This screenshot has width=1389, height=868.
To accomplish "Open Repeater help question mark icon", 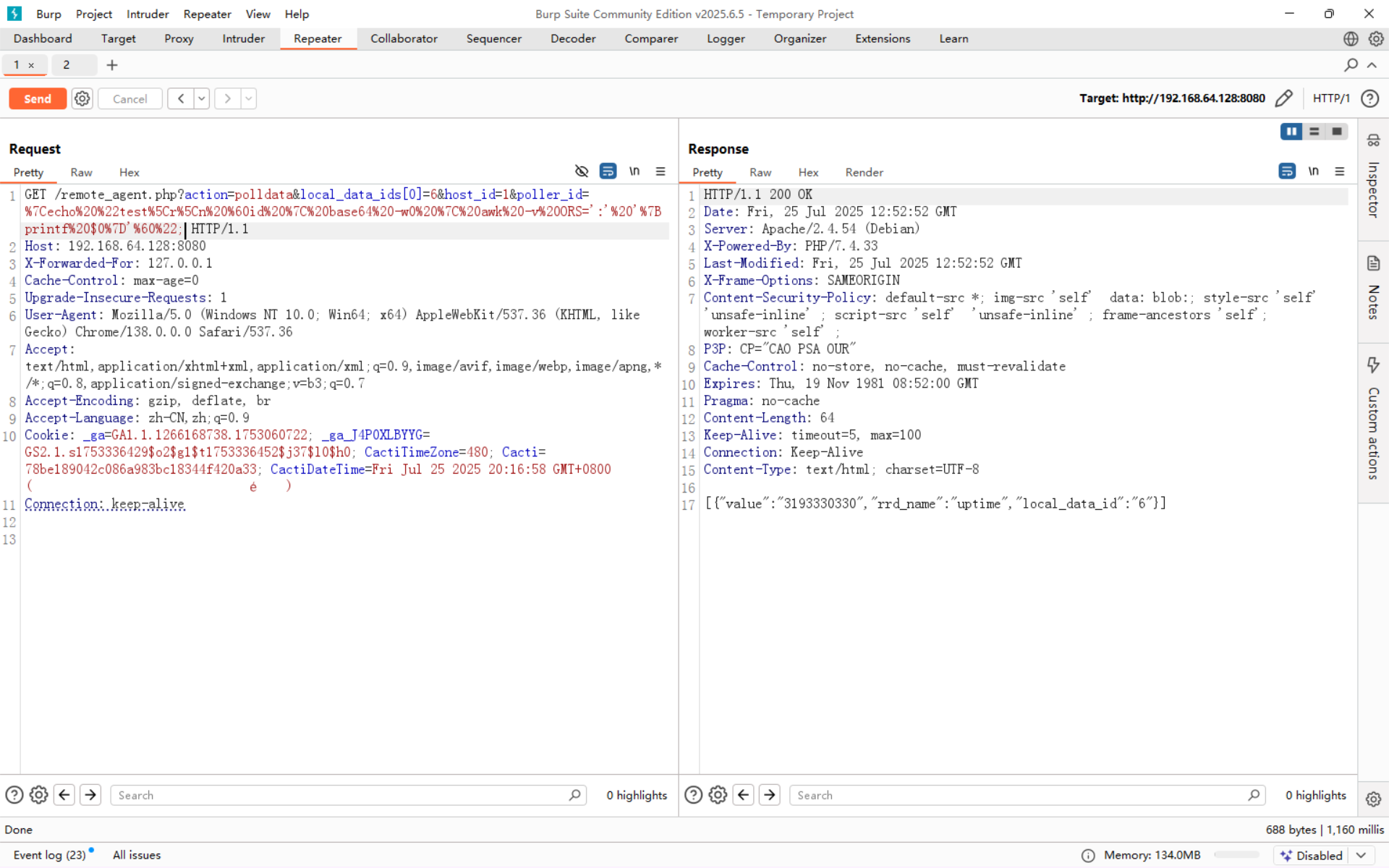I will (1369, 98).
